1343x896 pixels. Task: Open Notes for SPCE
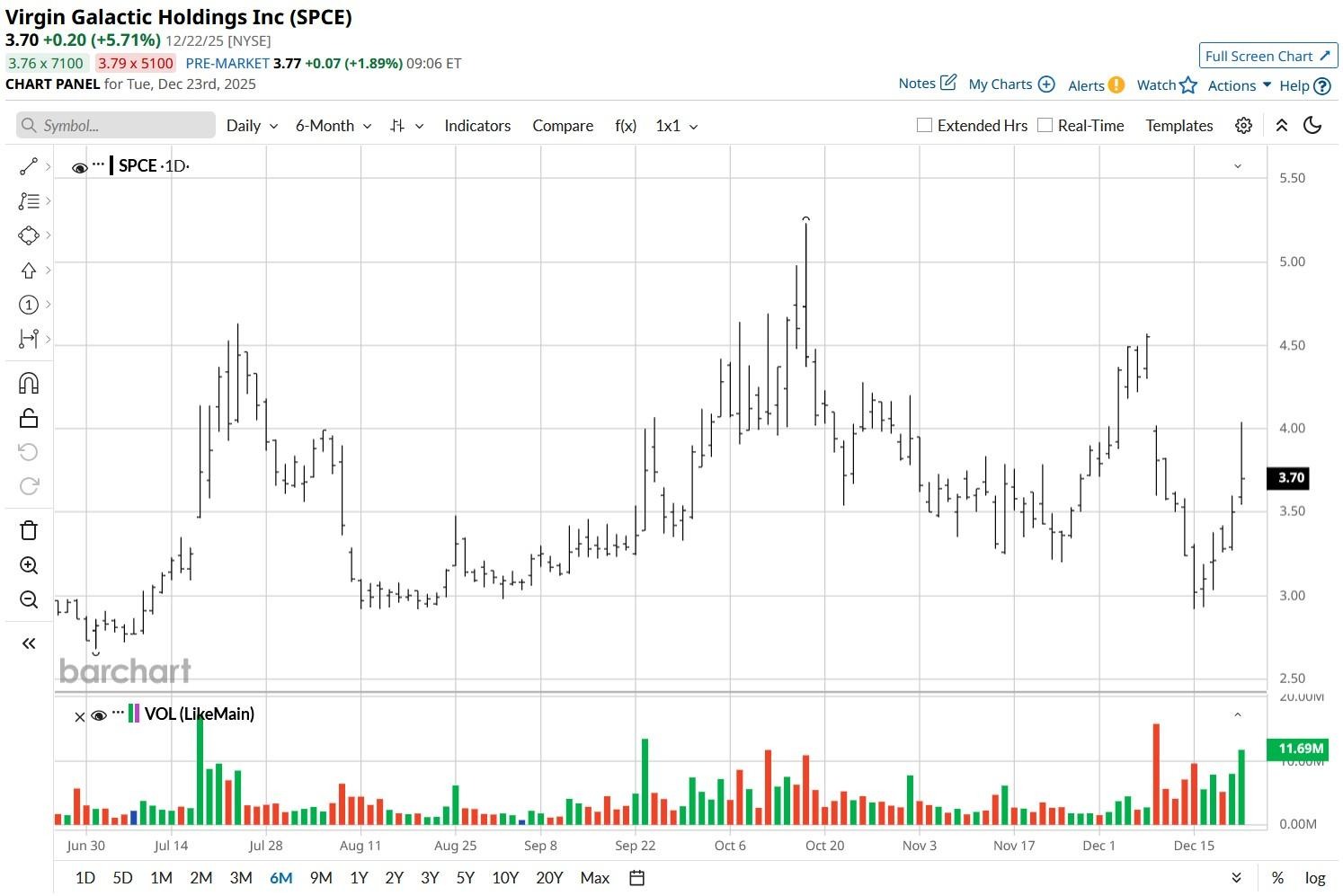click(928, 84)
